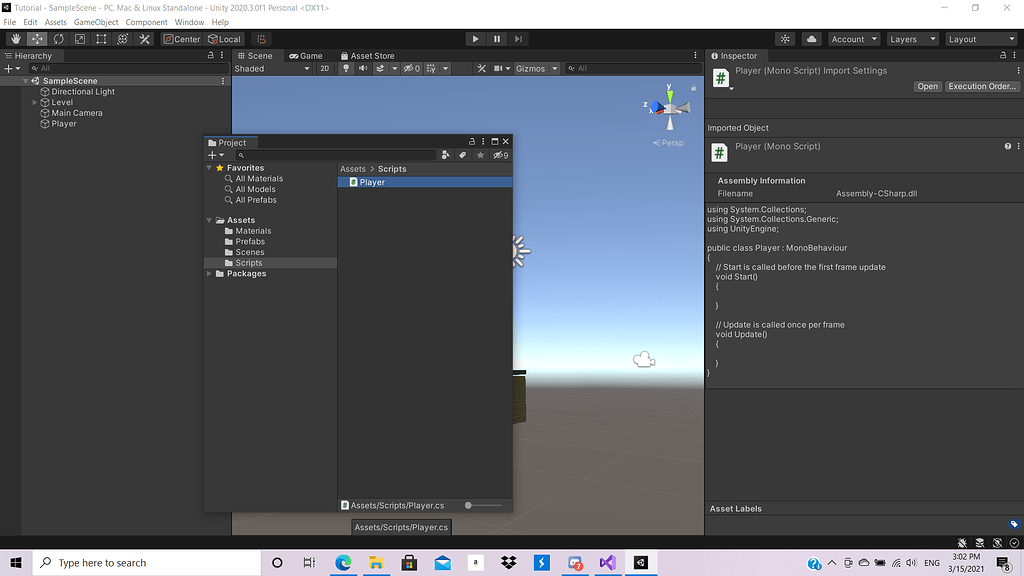
Task: Expand the Level object in the Hierarchy
Action: pyautogui.click(x=34, y=101)
